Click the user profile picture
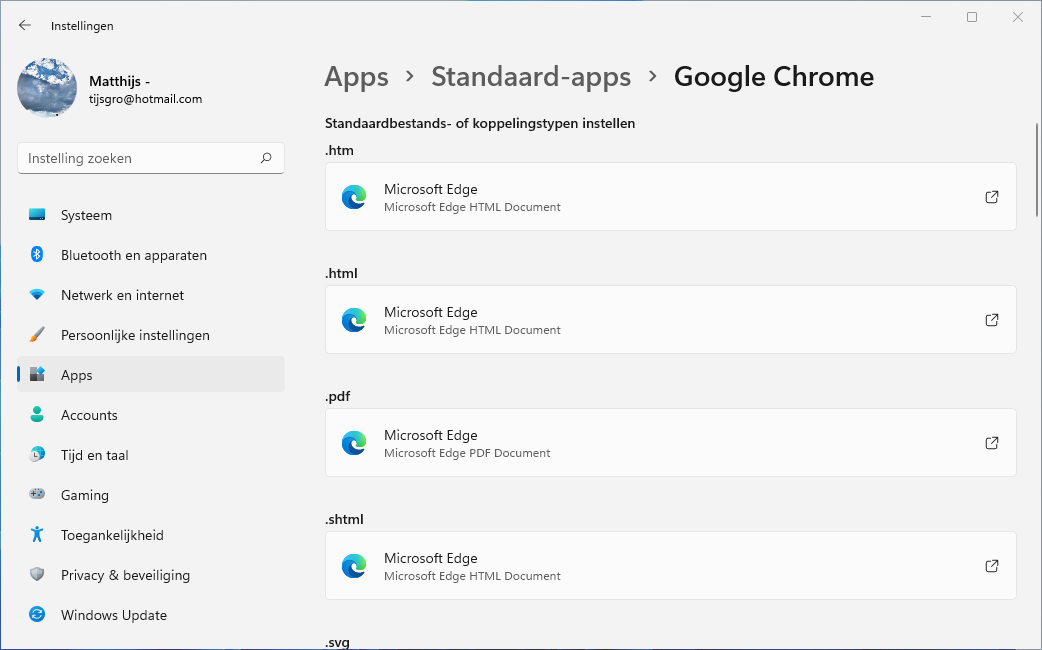Viewport: 1042px width, 650px height. click(x=47, y=88)
